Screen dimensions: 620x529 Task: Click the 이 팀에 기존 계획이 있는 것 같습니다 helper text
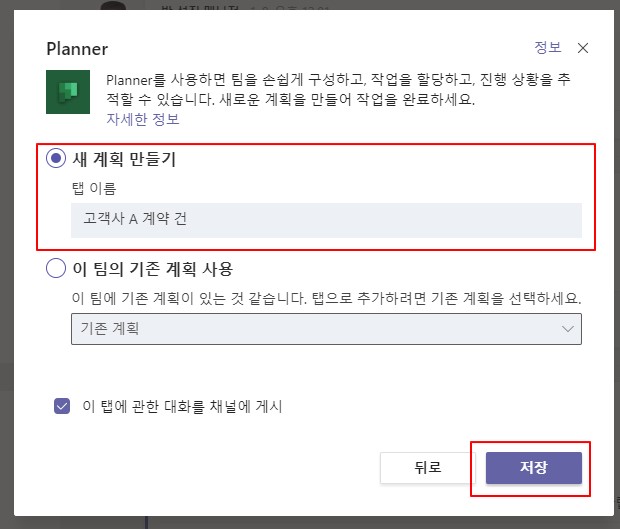pos(327,298)
